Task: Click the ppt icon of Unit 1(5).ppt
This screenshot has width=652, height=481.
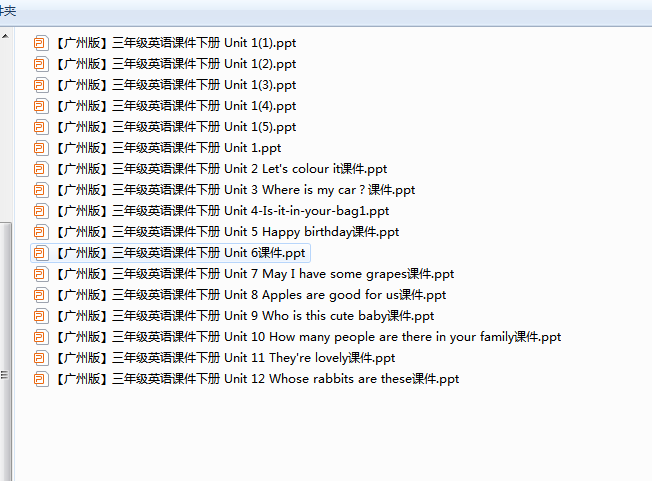Action: (41, 127)
